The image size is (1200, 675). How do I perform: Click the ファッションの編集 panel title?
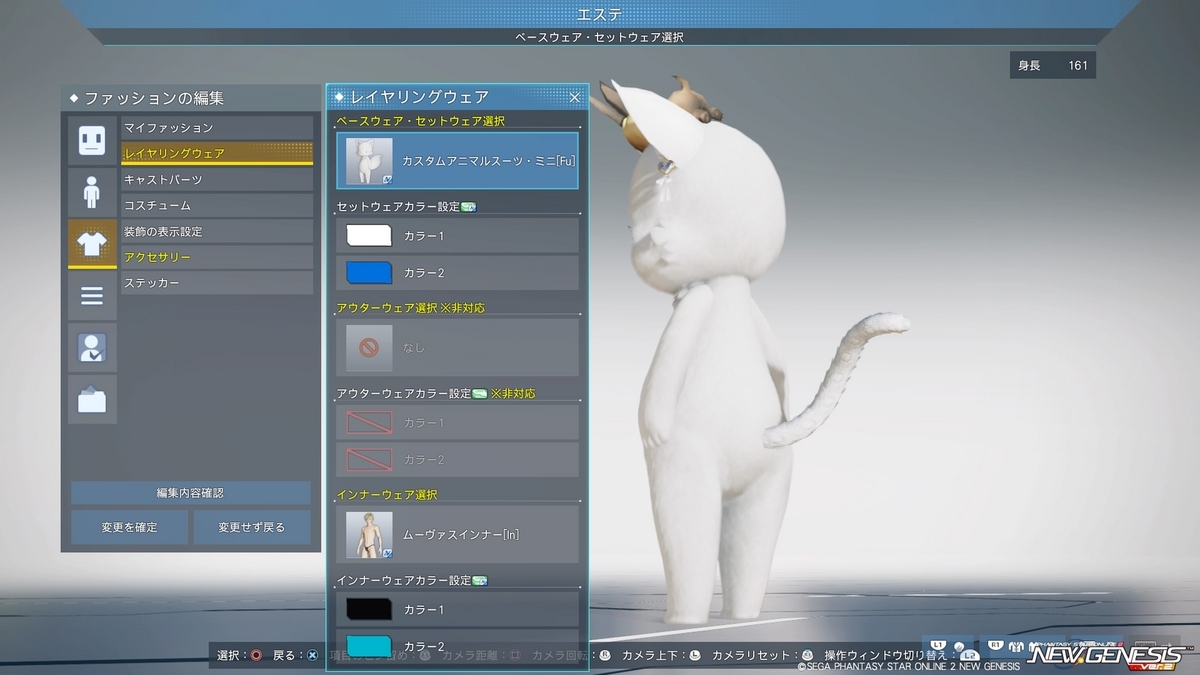(x=153, y=98)
